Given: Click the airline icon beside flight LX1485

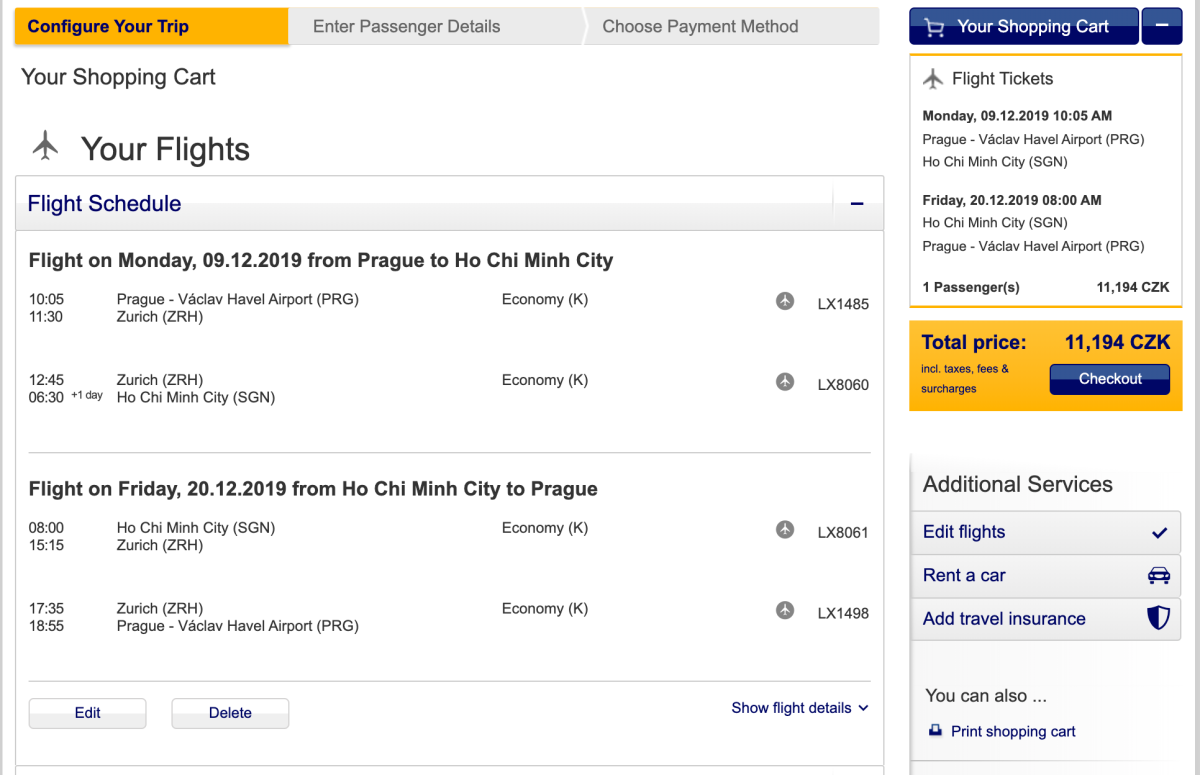Looking at the screenshot, I should 785,300.
